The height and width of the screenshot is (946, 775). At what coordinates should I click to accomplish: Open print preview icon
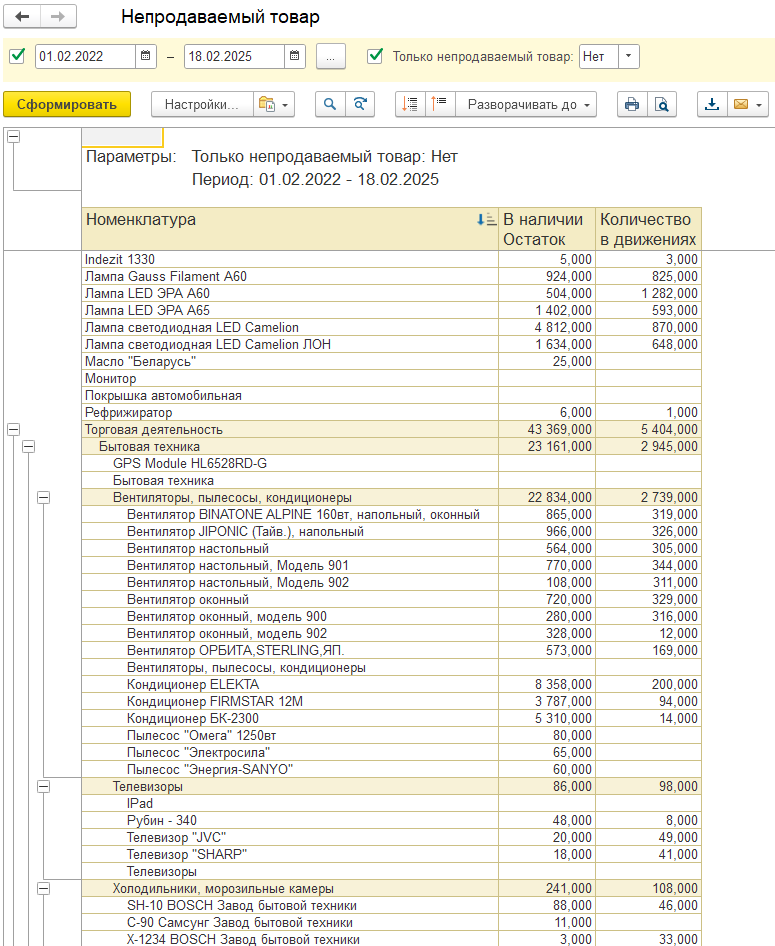pyautogui.click(x=661, y=104)
